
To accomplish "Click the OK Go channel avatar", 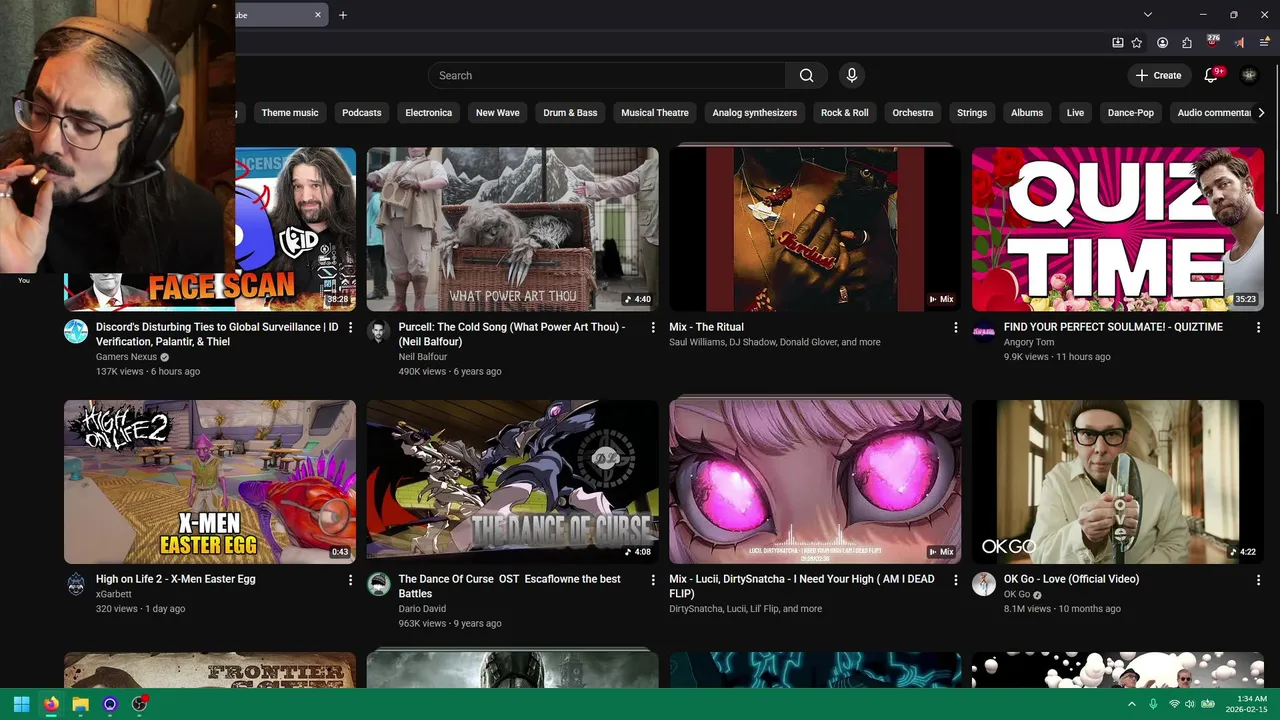I will click(984, 584).
